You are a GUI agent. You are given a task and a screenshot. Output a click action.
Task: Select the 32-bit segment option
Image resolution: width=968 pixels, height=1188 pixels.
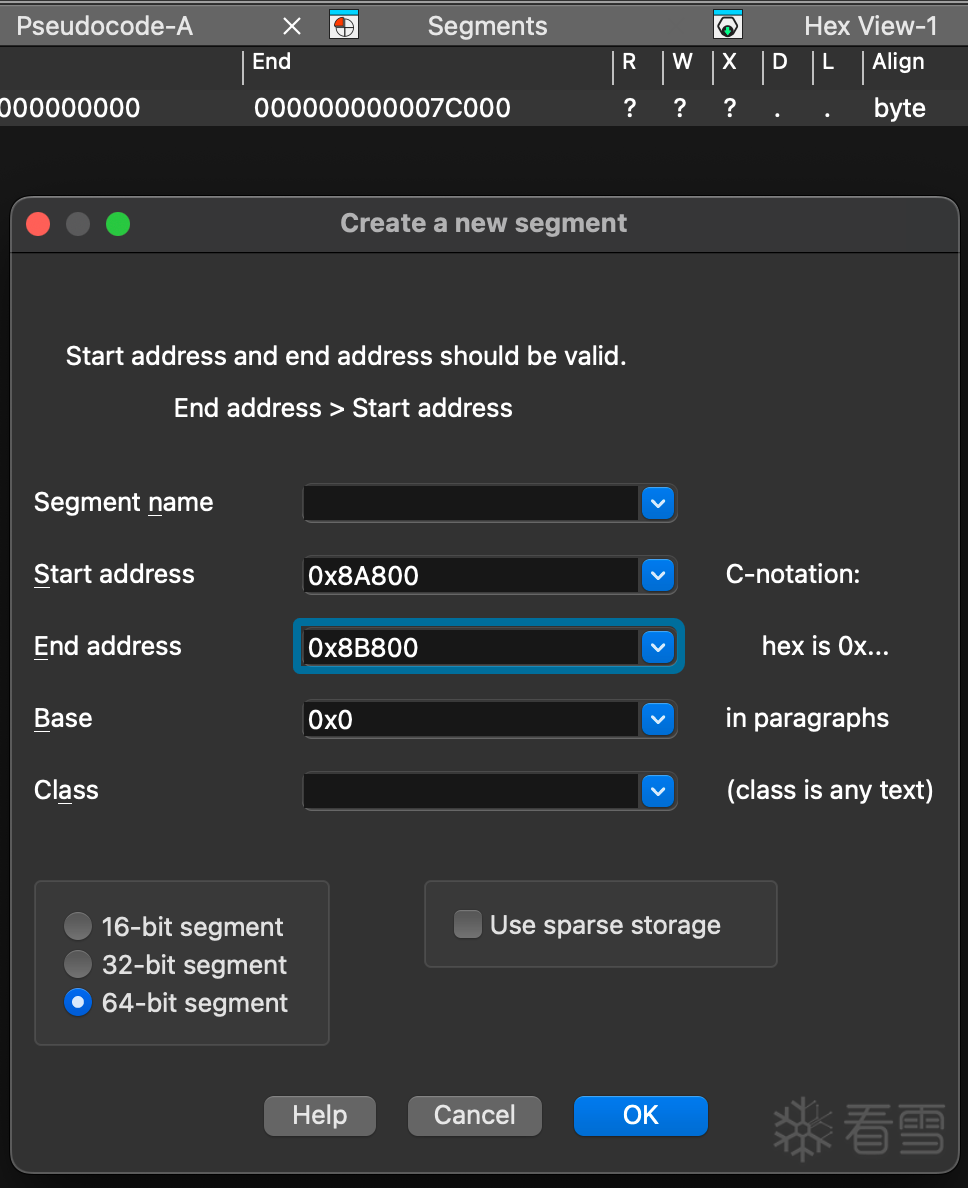point(78,965)
